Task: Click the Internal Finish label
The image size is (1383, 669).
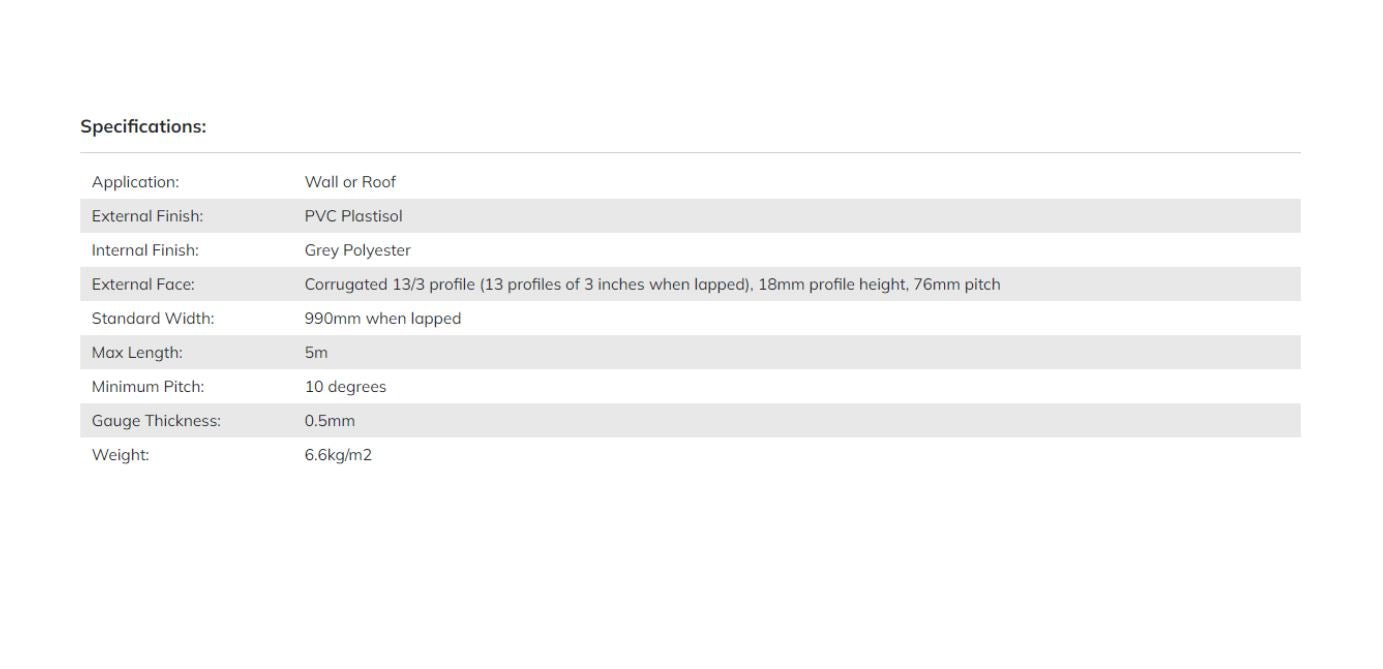Action: 145,250
